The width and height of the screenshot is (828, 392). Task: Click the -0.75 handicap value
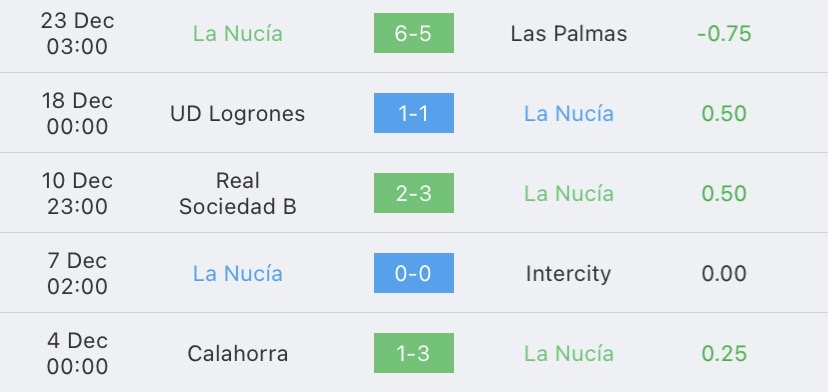point(724,34)
